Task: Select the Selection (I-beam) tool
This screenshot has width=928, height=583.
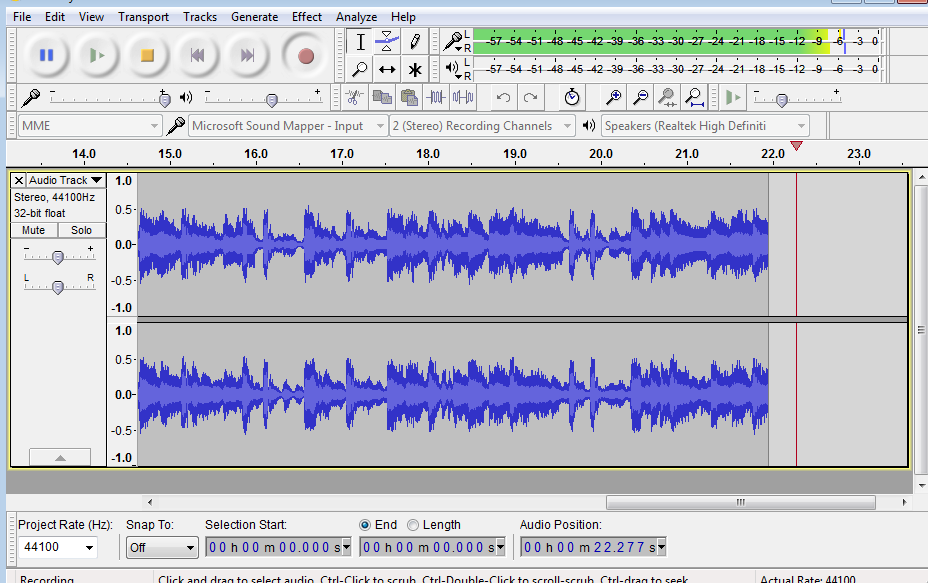Action: pyautogui.click(x=360, y=42)
